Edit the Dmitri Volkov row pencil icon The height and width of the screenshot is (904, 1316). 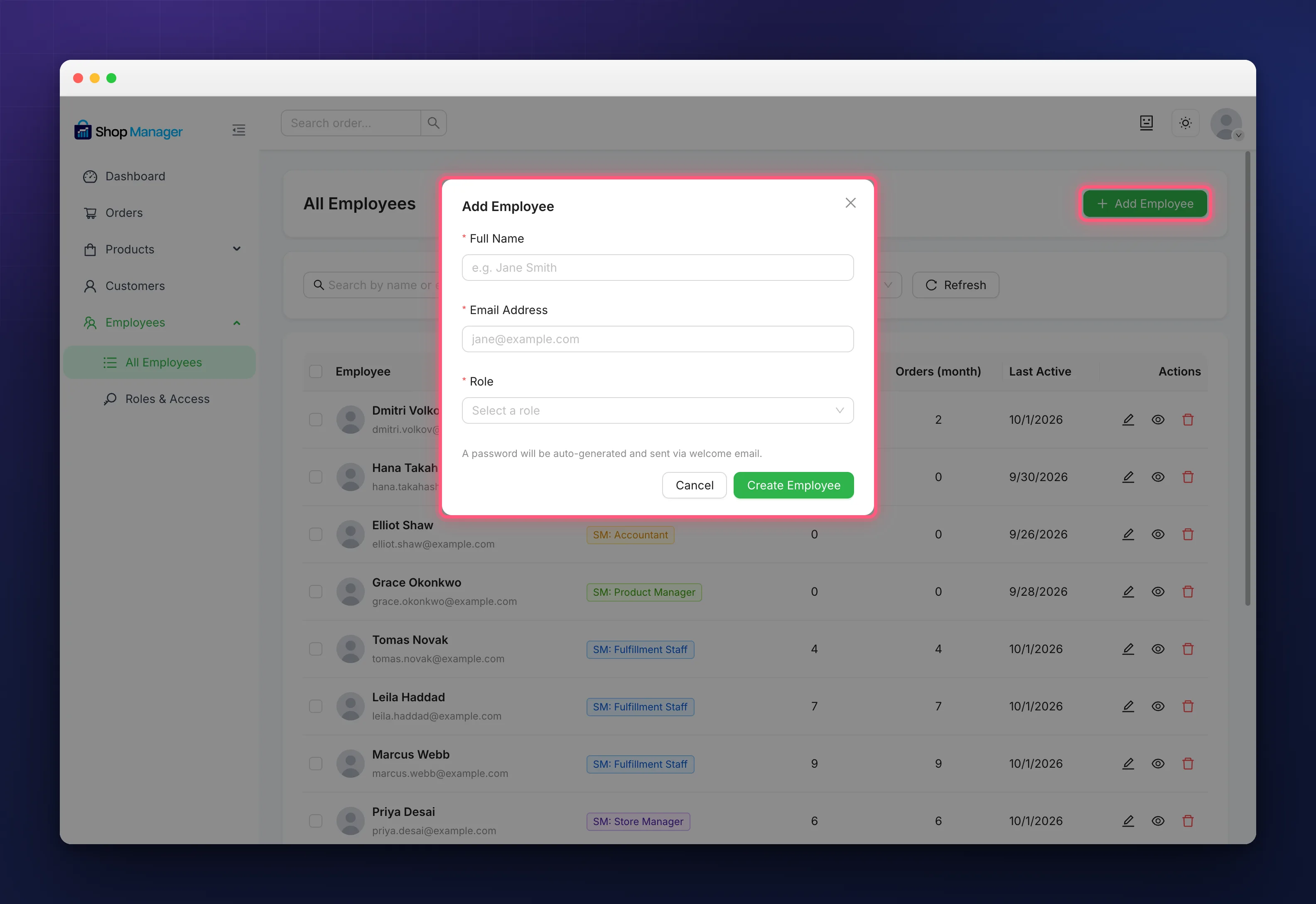(x=1128, y=419)
